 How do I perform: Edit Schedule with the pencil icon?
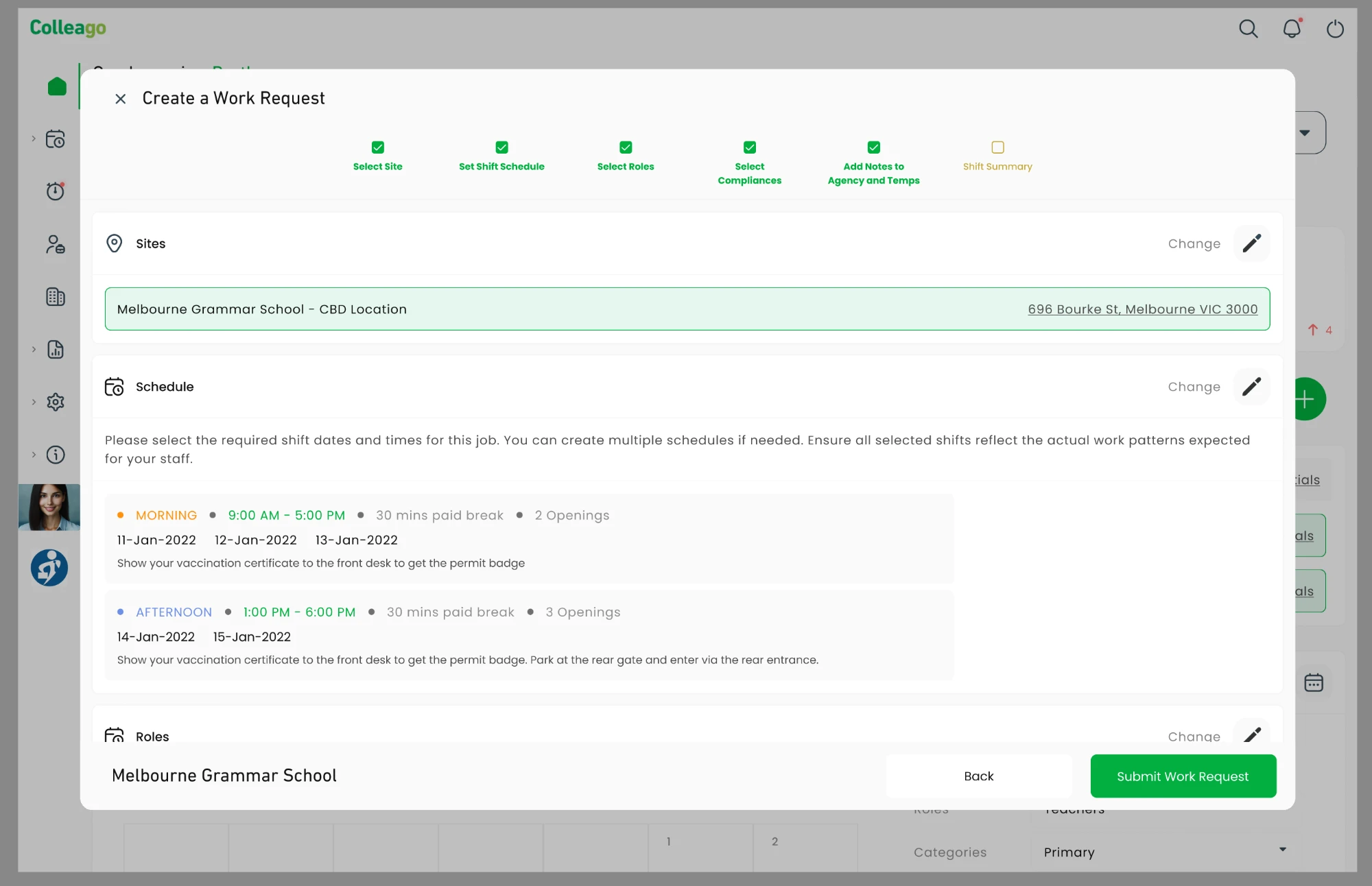pos(1252,387)
